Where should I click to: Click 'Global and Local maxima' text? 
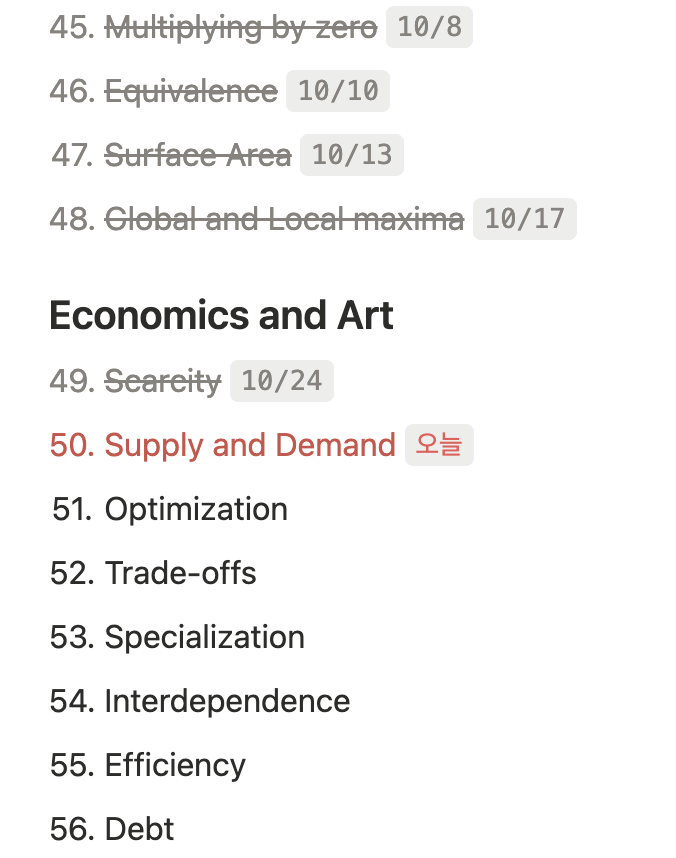click(x=284, y=219)
